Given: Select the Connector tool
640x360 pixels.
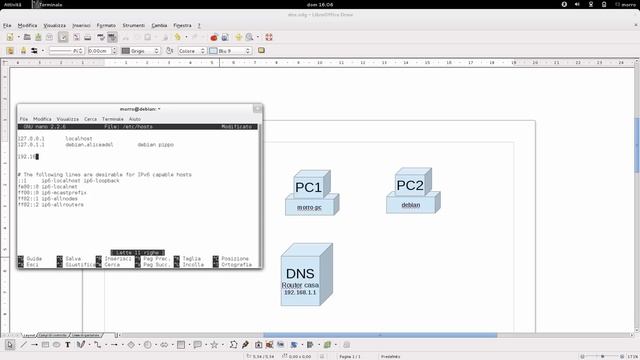Looking at the screenshot, I should [98, 345].
